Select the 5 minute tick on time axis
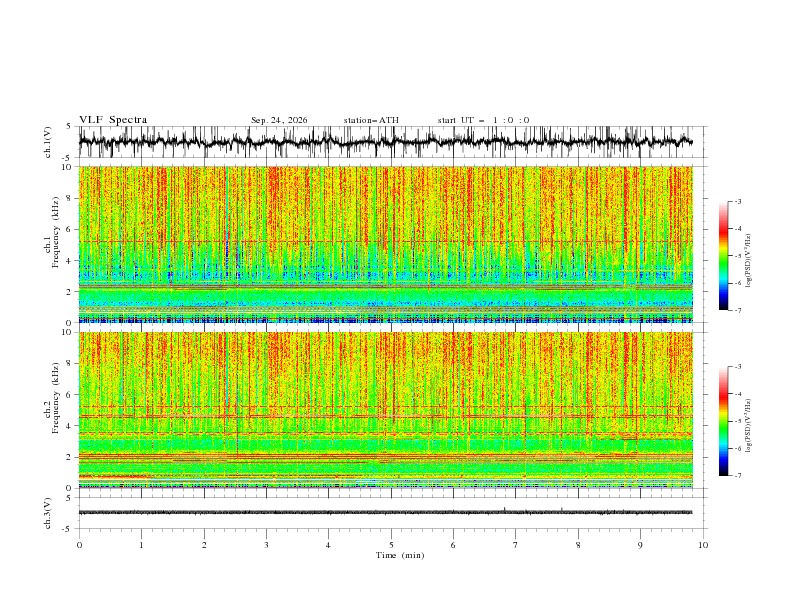This screenshot has height=612, width=792. 391,545
